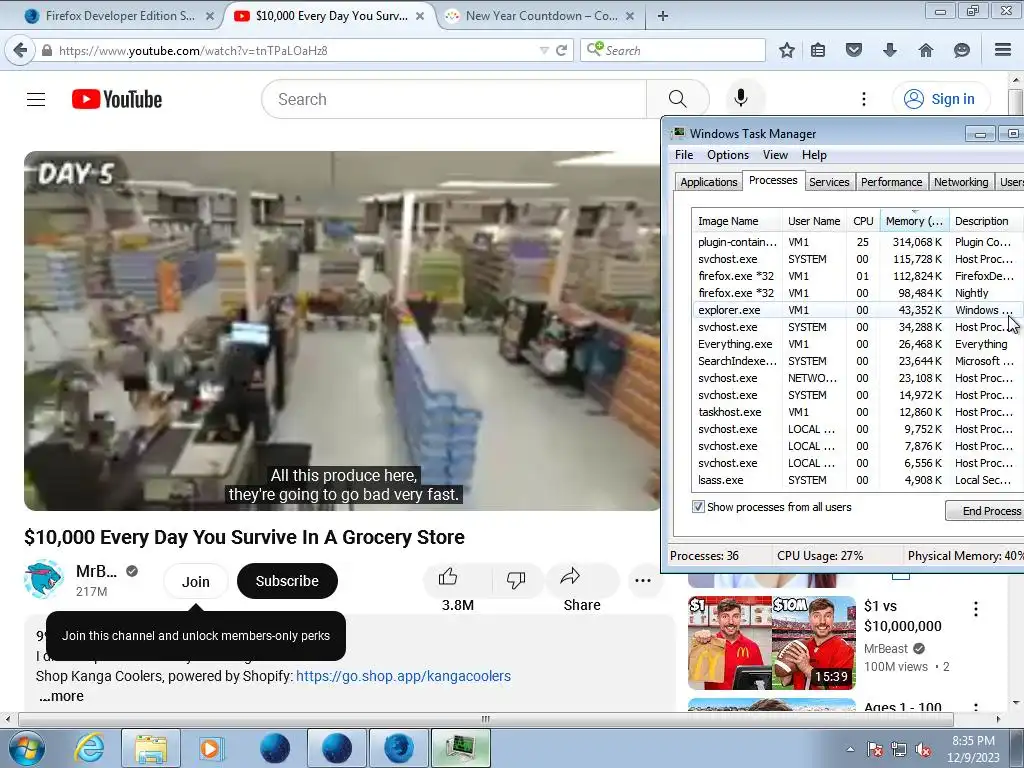Click the YouTube logo

[x=117, y=99]
